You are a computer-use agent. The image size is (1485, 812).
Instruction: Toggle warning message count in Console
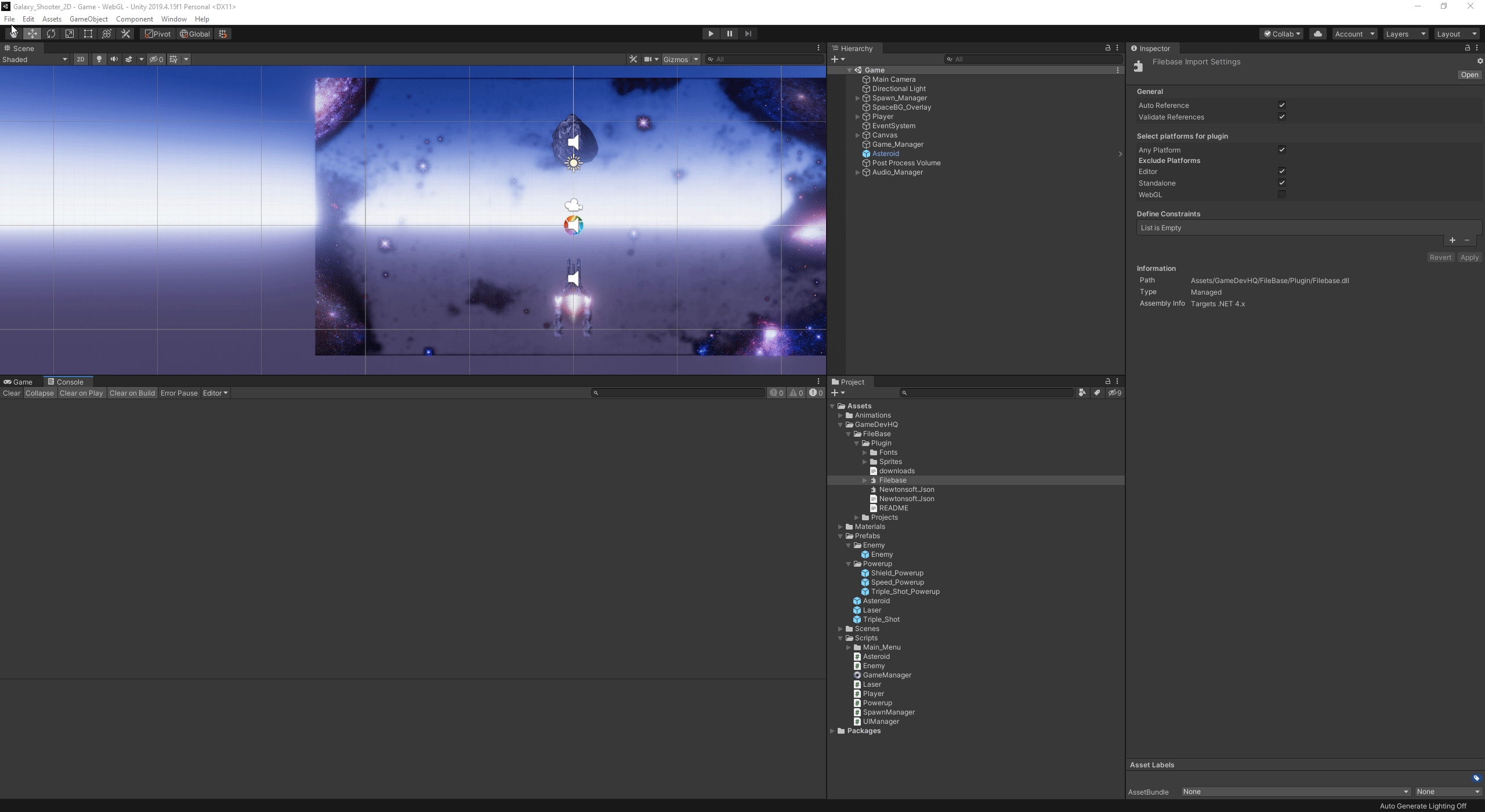pos(796,393)
